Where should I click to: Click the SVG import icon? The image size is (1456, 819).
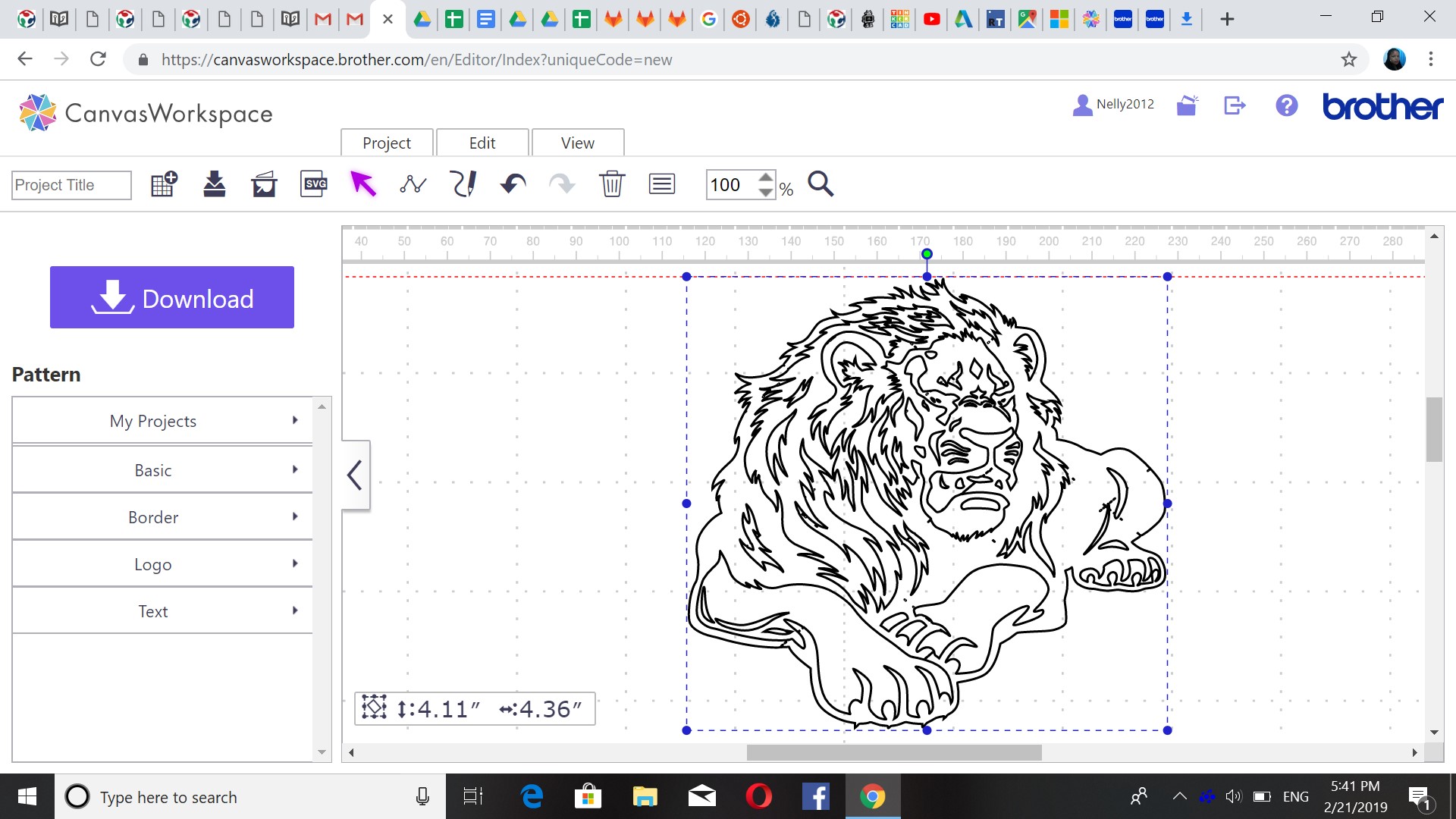pyautogui.click(x=314, y=184)
